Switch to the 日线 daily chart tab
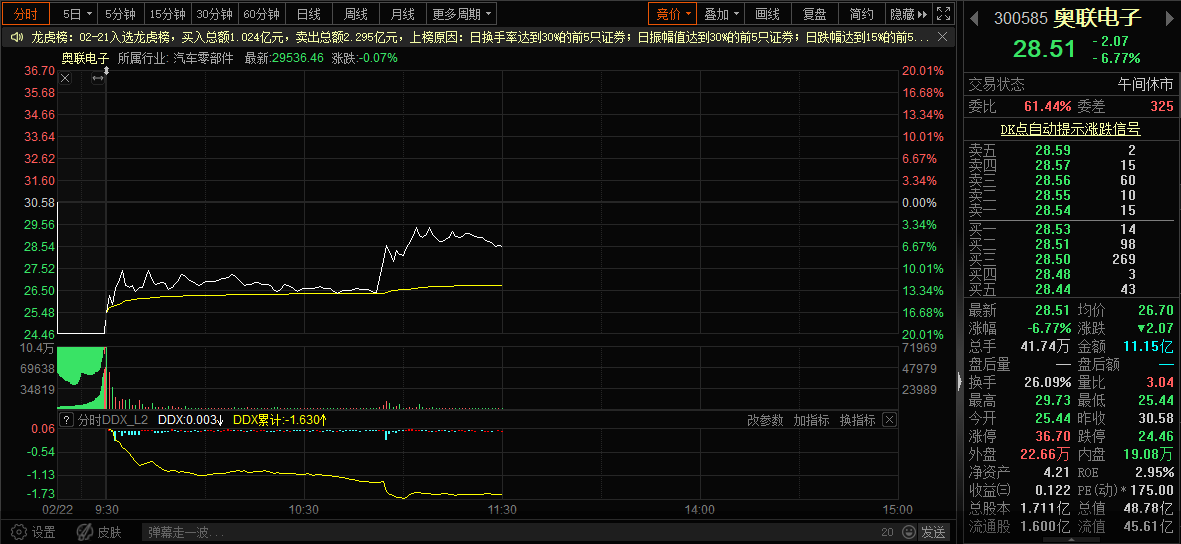 click(x=309, y=14)
